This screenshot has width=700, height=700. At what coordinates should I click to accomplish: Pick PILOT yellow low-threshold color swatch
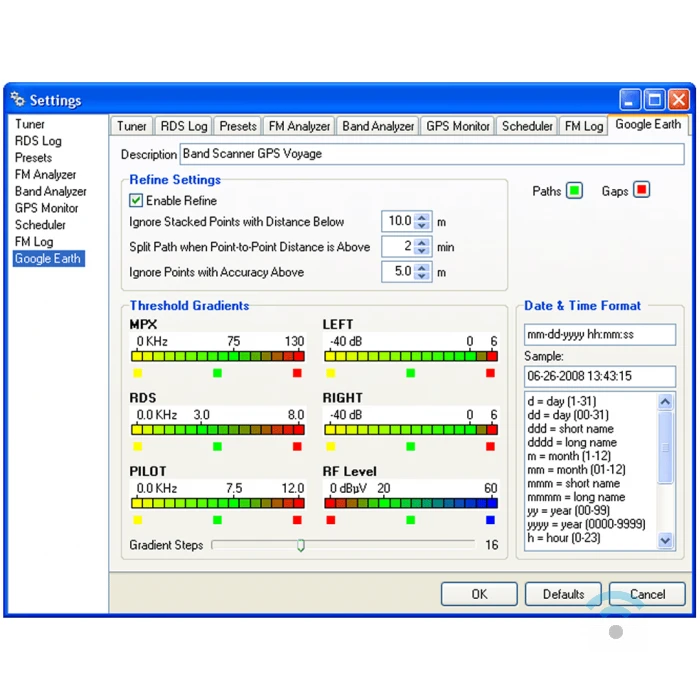click(138, 520)
